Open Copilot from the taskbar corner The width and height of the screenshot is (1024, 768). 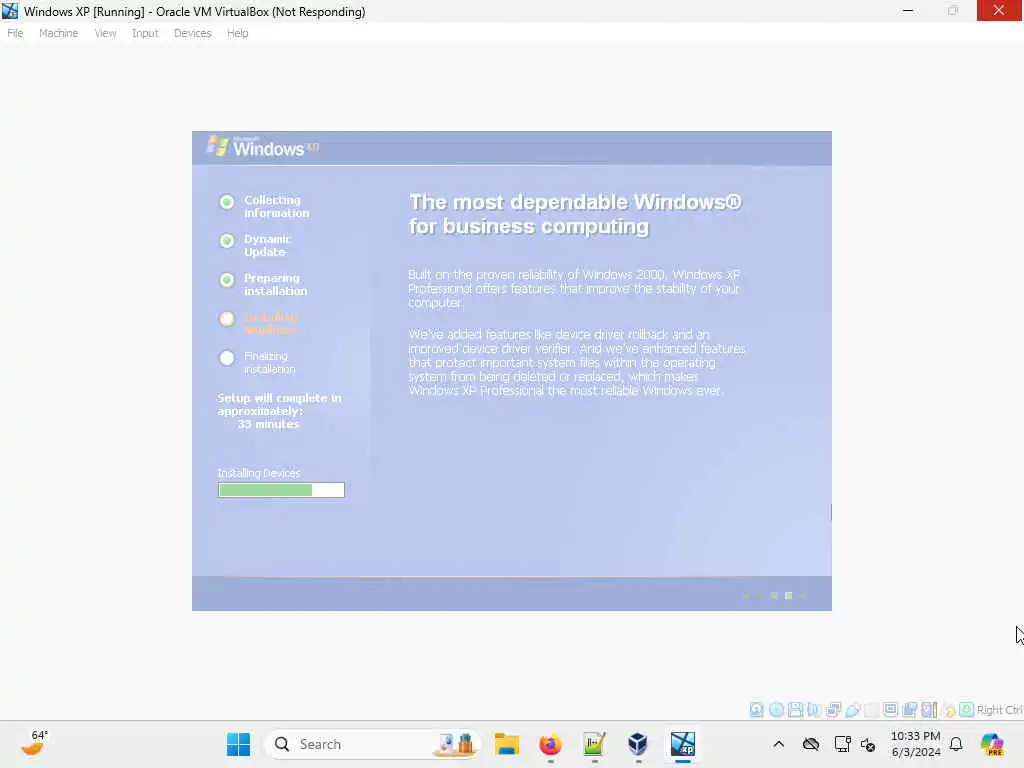click(x=992, y=744)
